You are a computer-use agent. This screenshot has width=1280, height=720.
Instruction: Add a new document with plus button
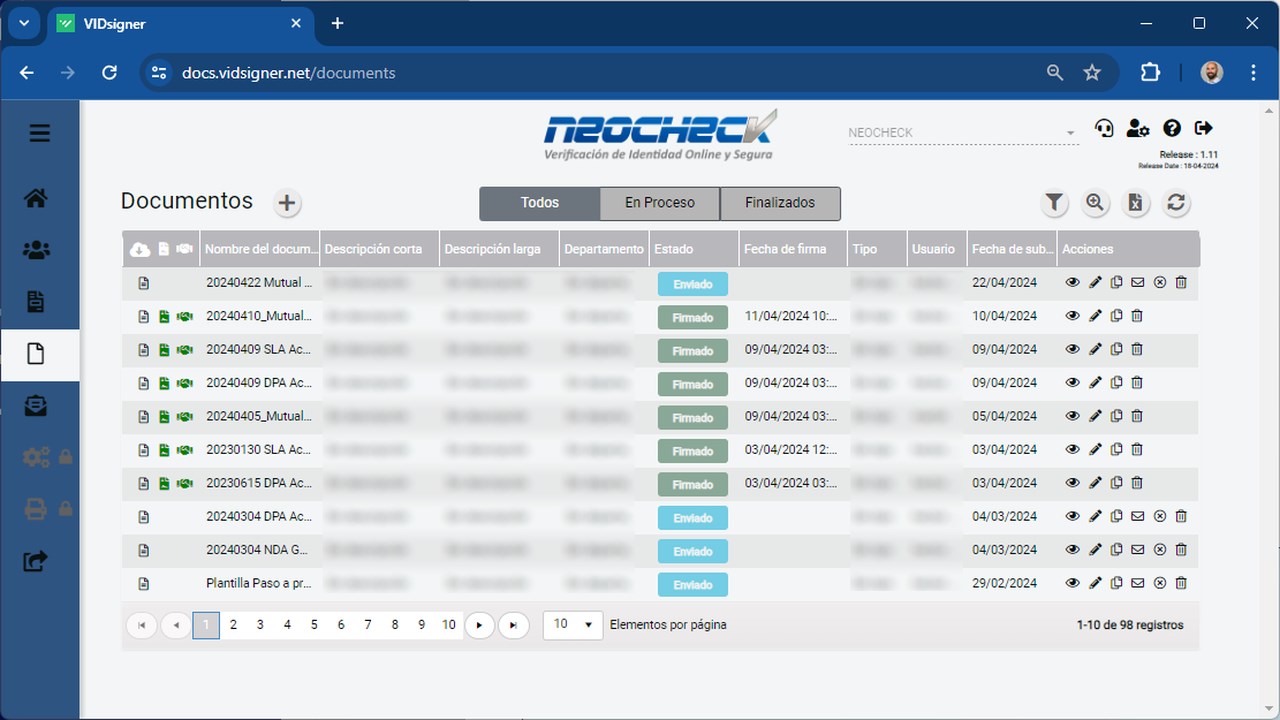[287, 203]
